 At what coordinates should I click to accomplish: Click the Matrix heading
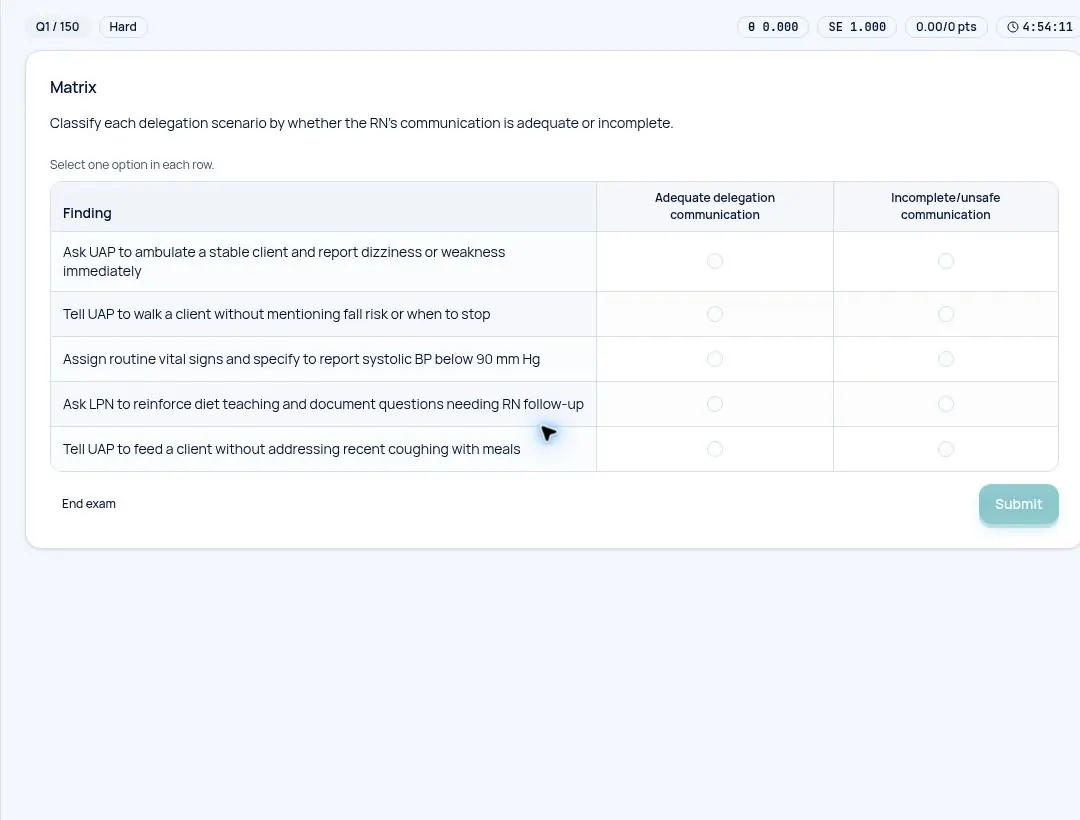[x=73, y=87]
